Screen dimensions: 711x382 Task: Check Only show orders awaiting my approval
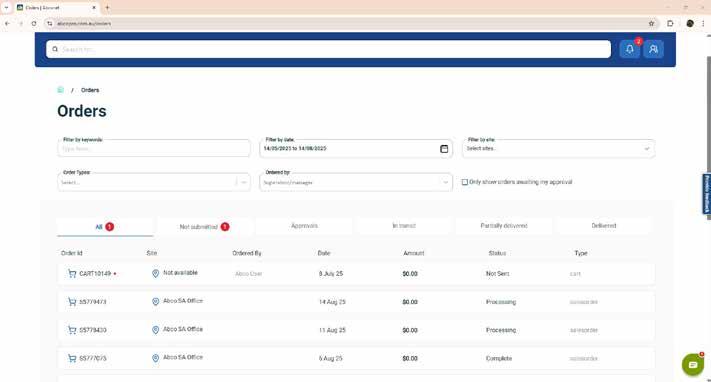[x=465, y=182]
